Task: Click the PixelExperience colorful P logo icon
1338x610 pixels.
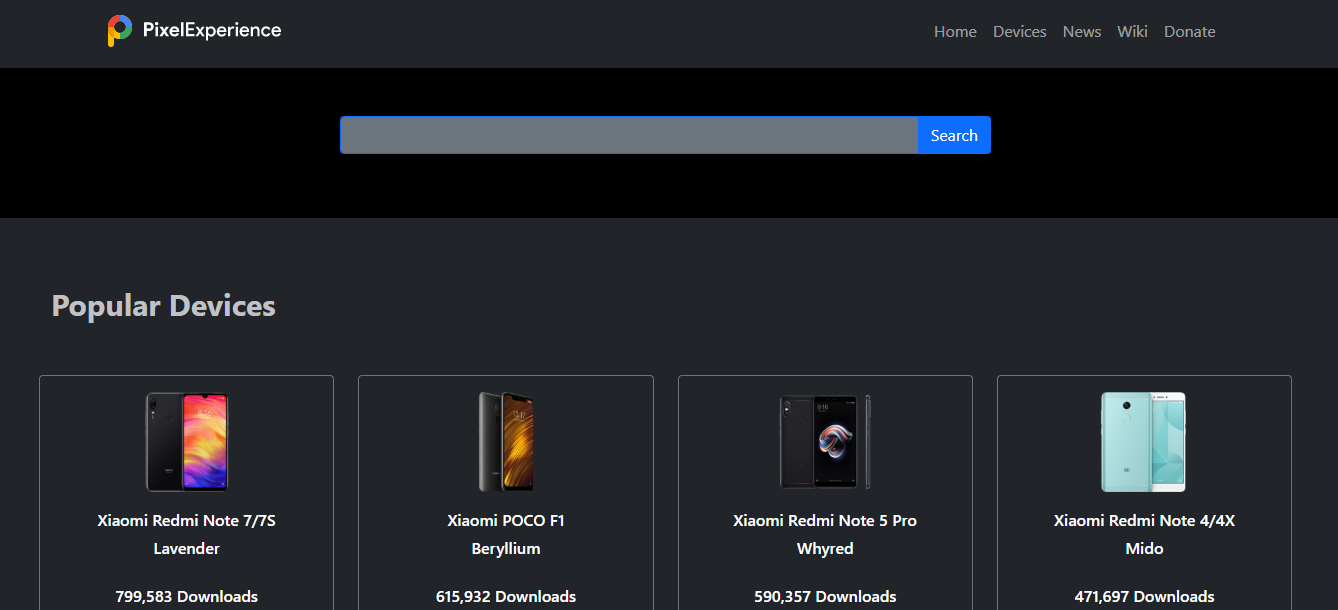Action: point(120,31)
